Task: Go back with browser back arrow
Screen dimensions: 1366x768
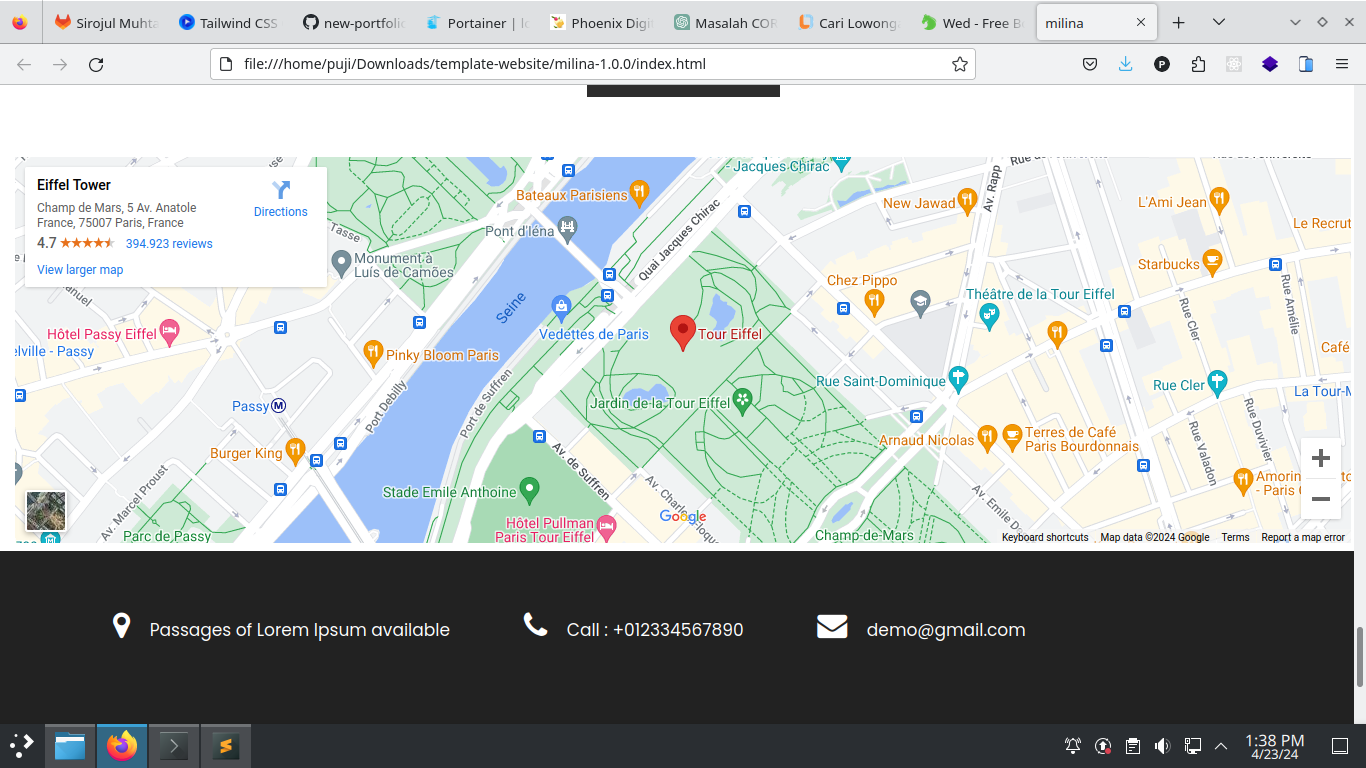Action: point(24,64)
